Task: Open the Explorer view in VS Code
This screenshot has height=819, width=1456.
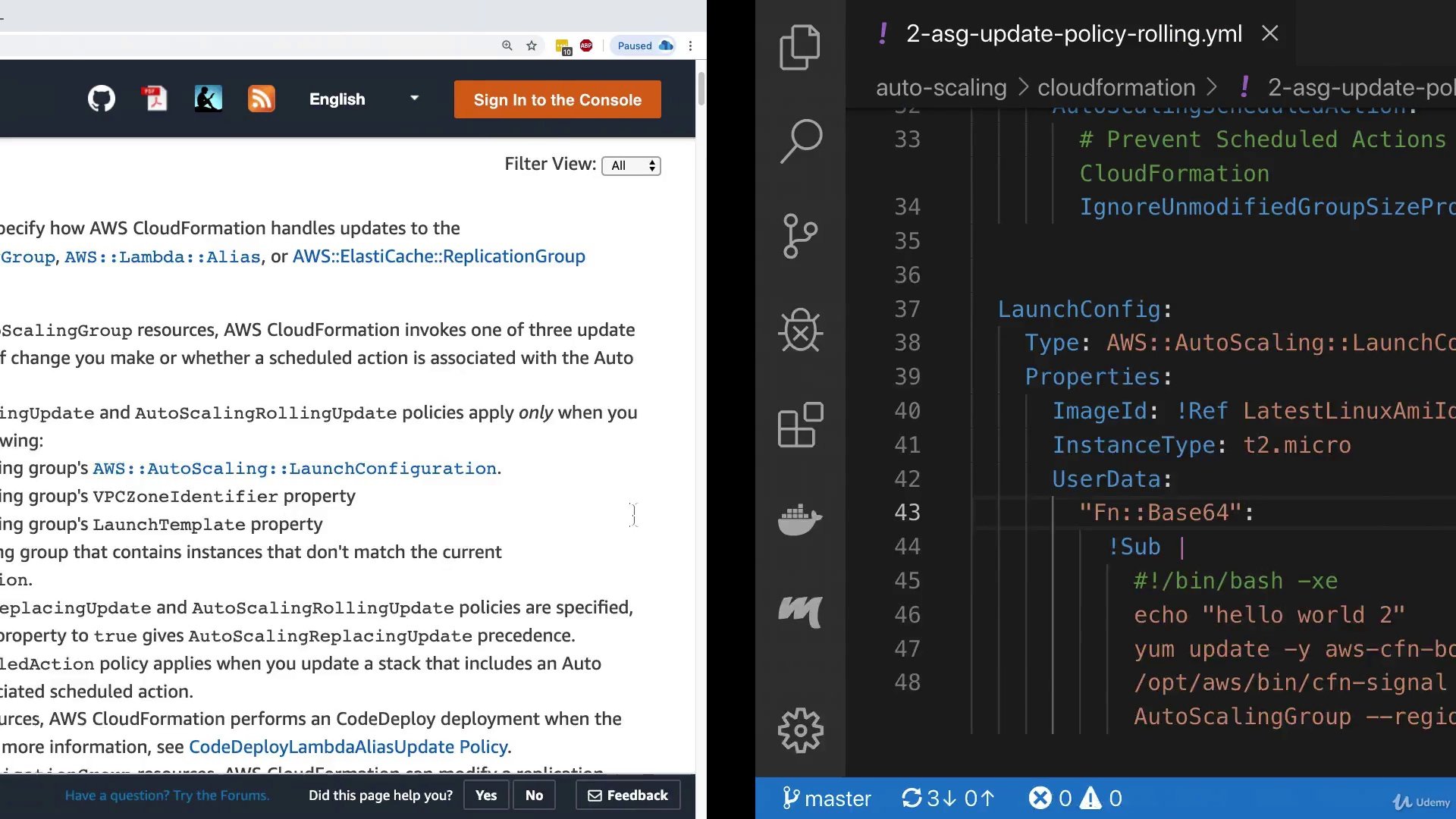Action: (x=800, y=47)
